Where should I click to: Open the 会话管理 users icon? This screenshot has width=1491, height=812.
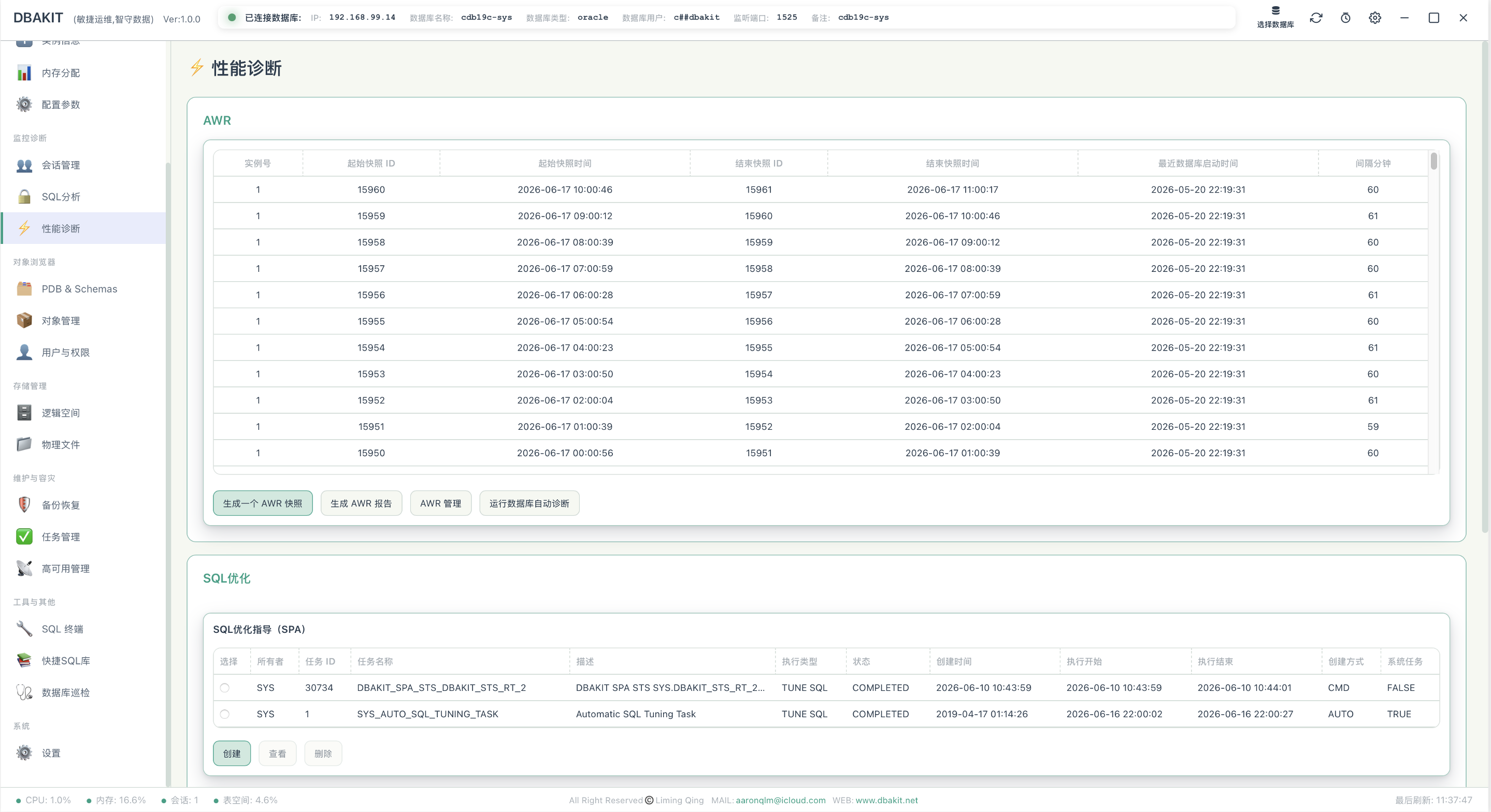[24, 166]
